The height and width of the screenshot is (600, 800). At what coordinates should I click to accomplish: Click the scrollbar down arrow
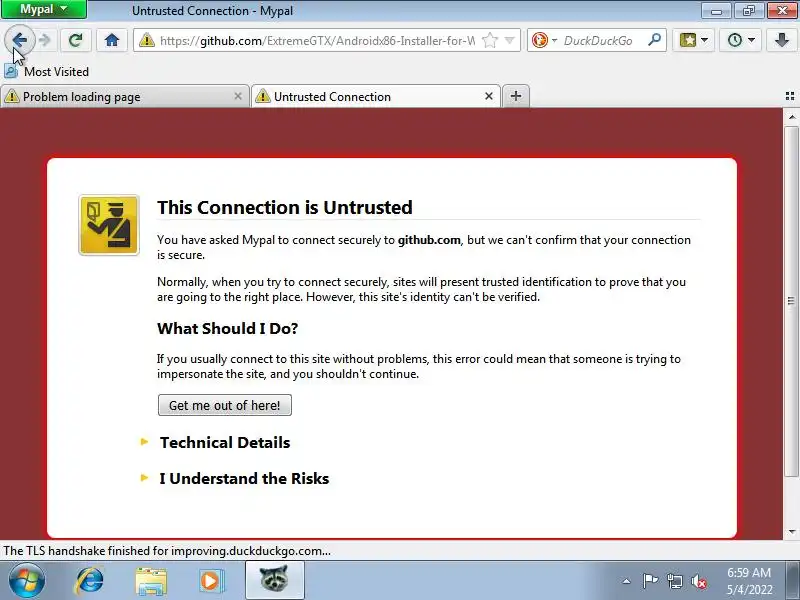click(x=791, y=532)
